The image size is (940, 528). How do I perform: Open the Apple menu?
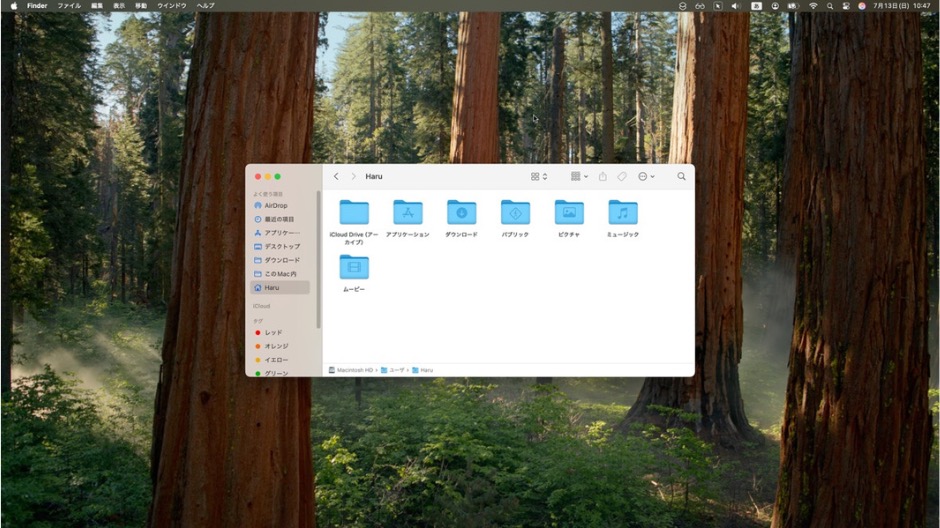coord(14,5)
